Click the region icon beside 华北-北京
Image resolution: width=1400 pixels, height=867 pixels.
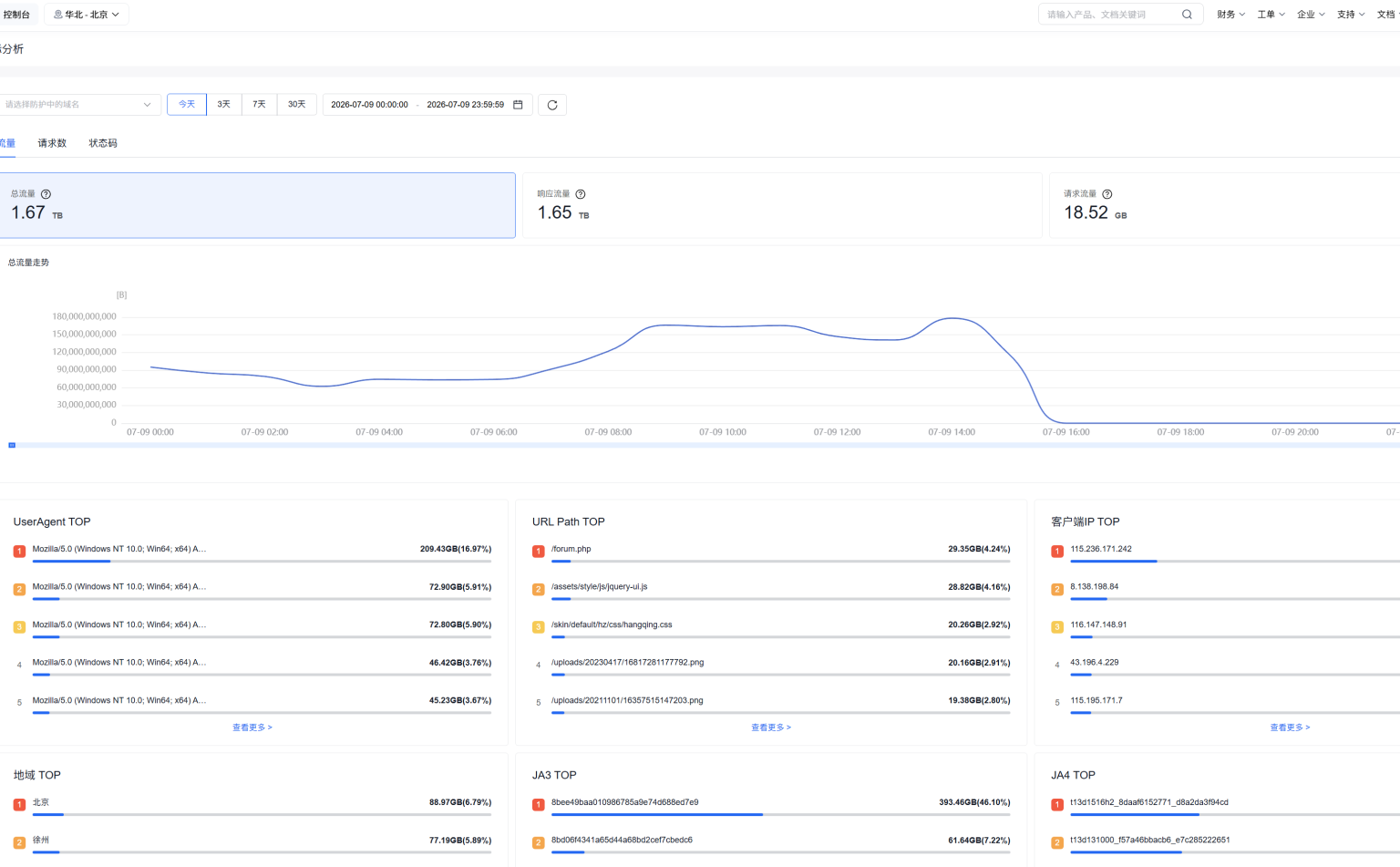(x=58, y=15)
